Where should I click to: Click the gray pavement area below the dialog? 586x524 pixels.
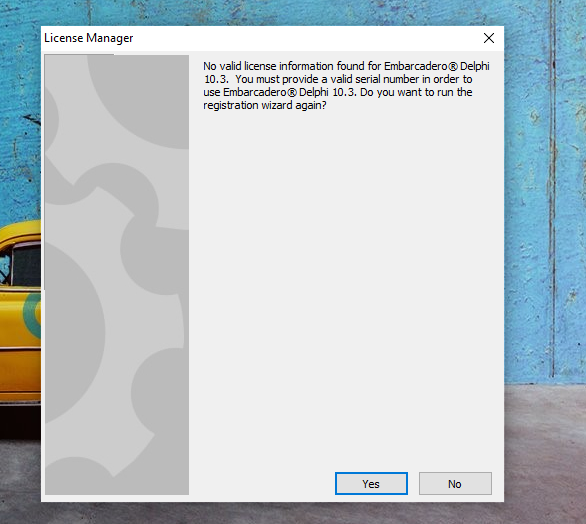[x=292, y=513]
